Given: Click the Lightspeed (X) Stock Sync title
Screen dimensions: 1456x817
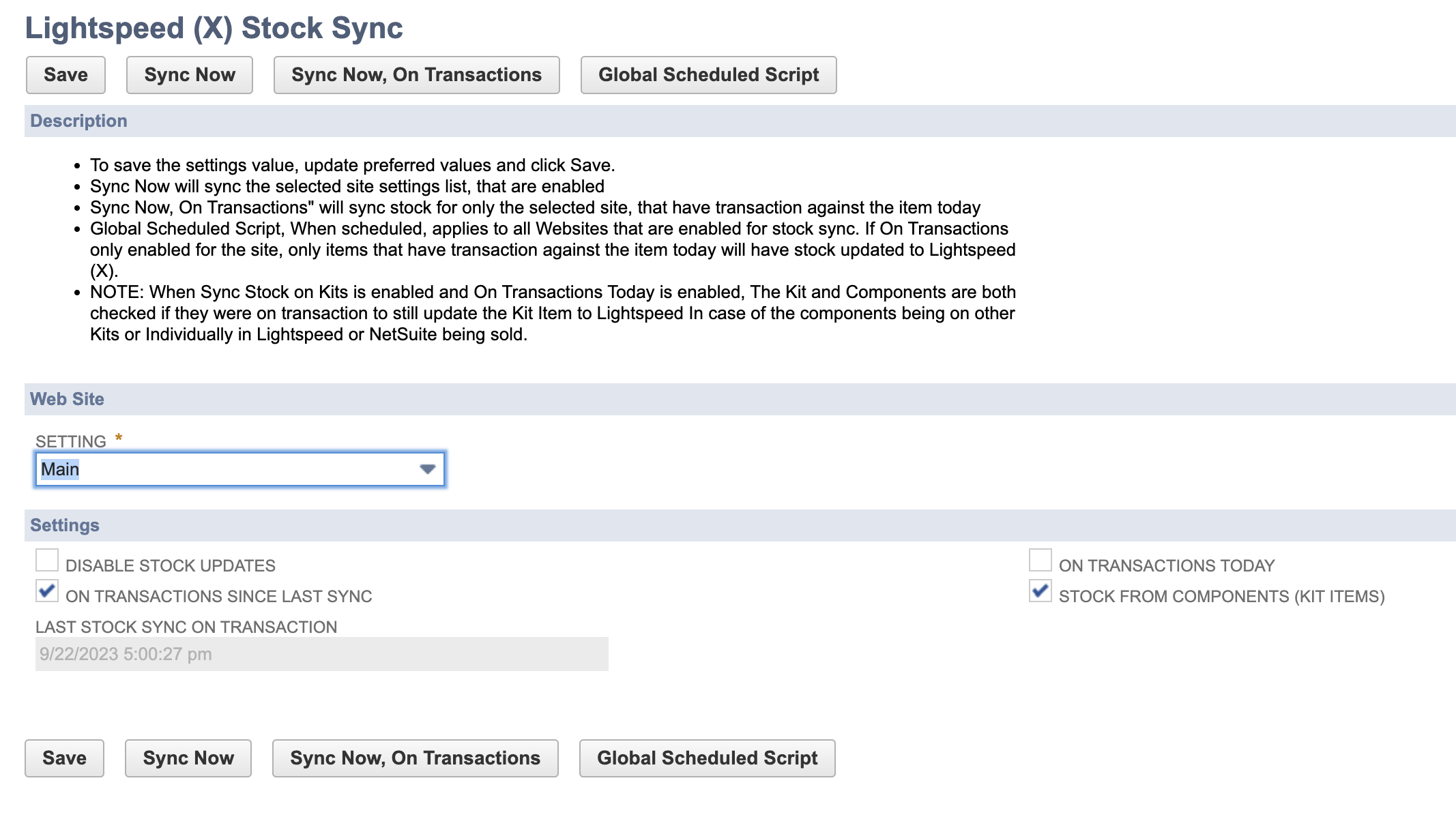Looking at the screenshot, I should coord(214,29).
